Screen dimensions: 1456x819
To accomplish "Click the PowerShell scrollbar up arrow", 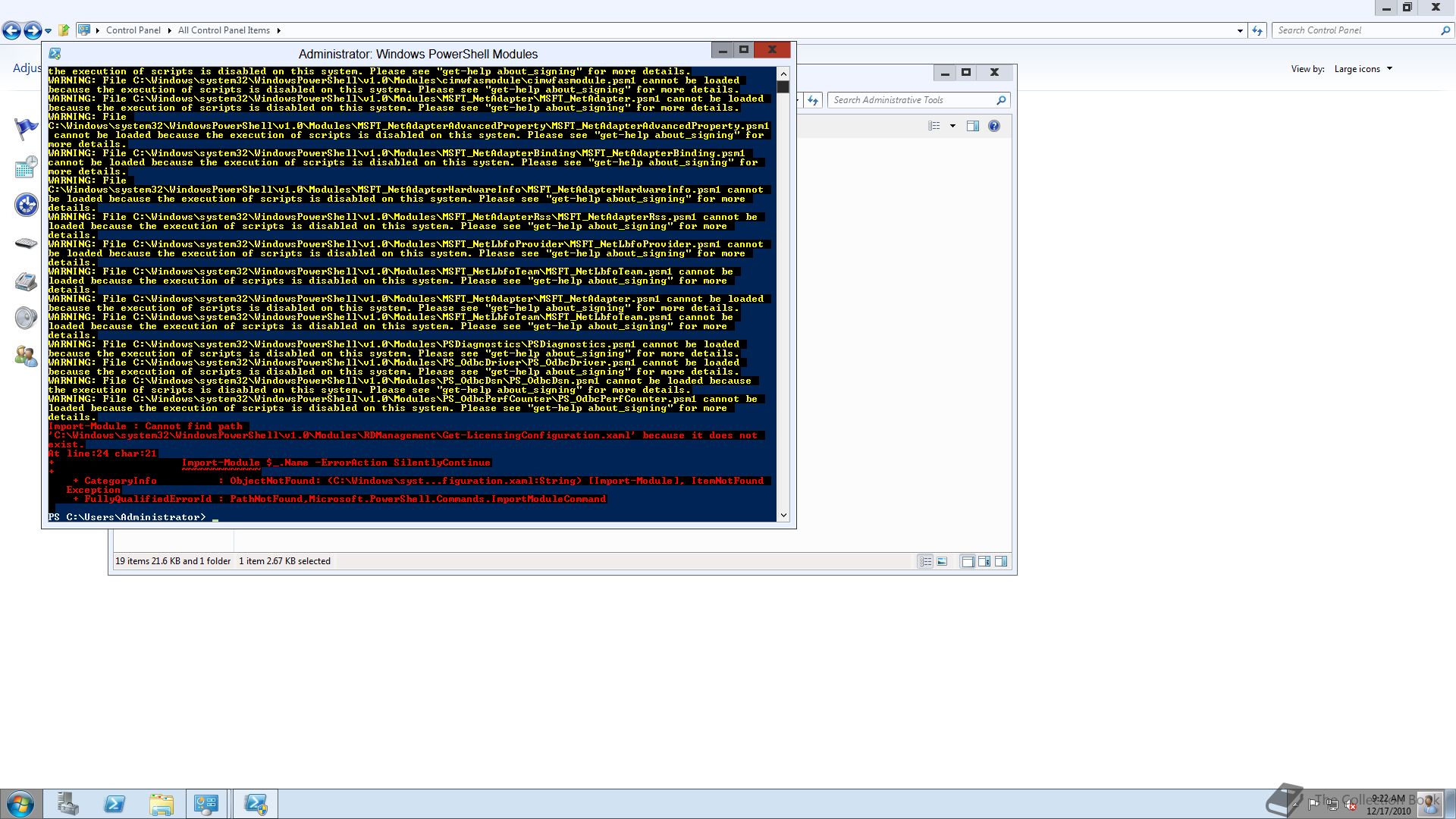I will click(783, 74).
